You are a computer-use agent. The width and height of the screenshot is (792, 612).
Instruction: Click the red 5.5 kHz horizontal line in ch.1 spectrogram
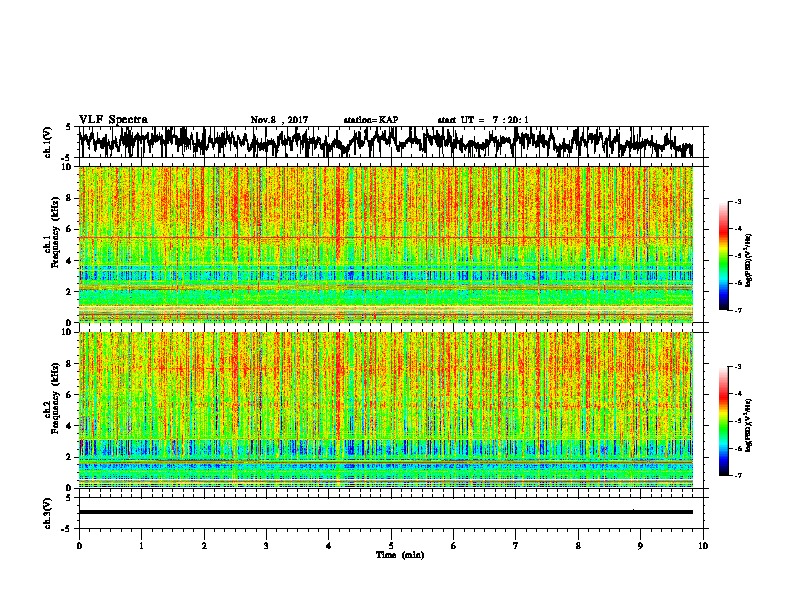[385, 237]
